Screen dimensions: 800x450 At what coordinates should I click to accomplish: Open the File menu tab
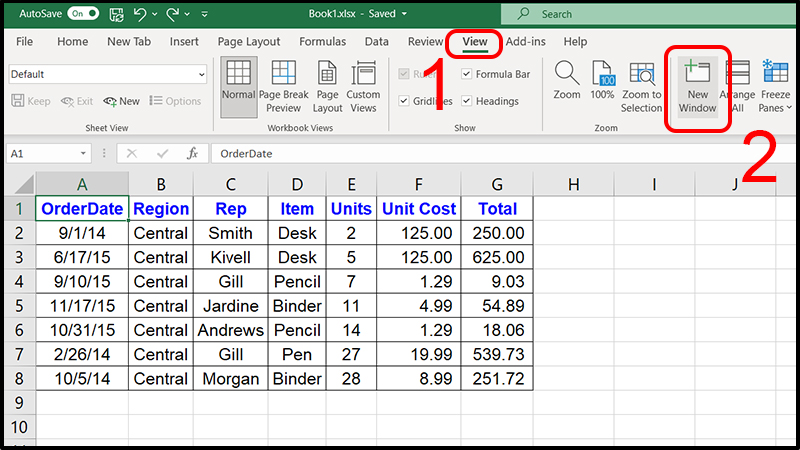24,41
